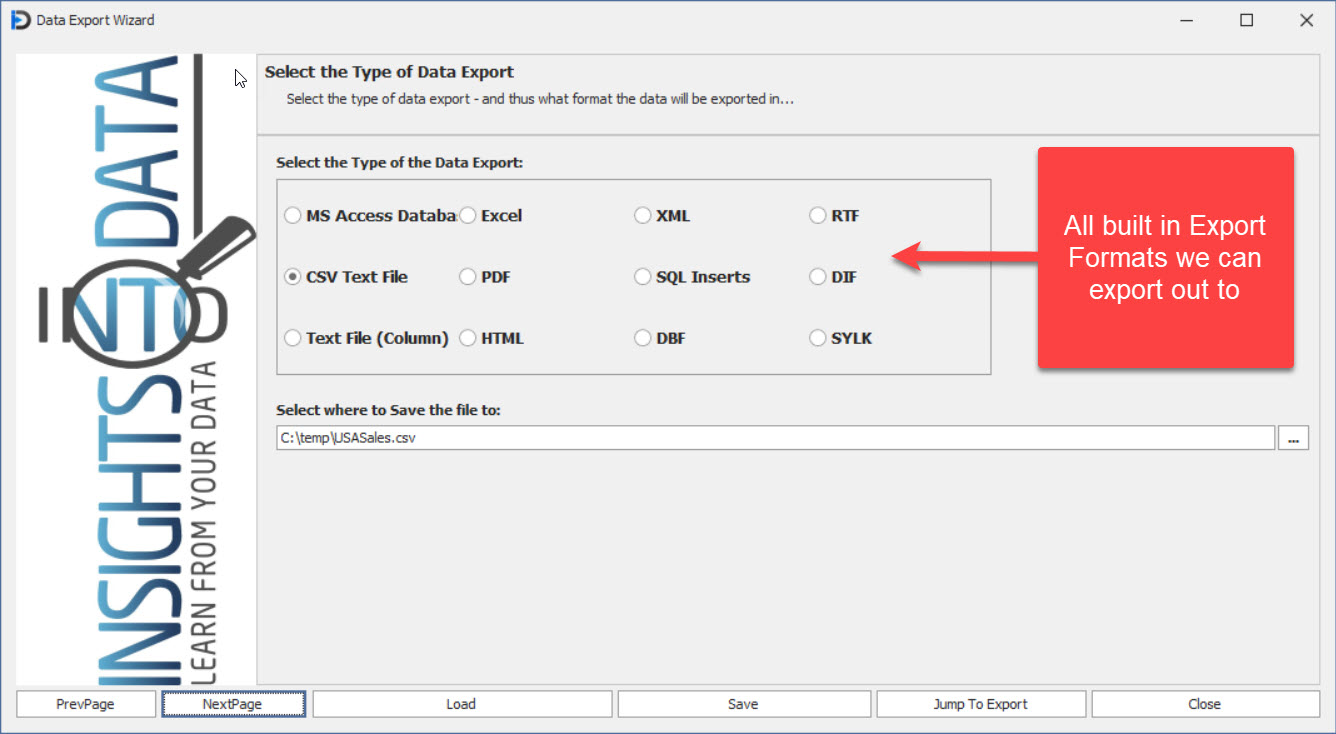1336x734 pixels.
Task: Click the Load button
Action: [x=461, y=704]
